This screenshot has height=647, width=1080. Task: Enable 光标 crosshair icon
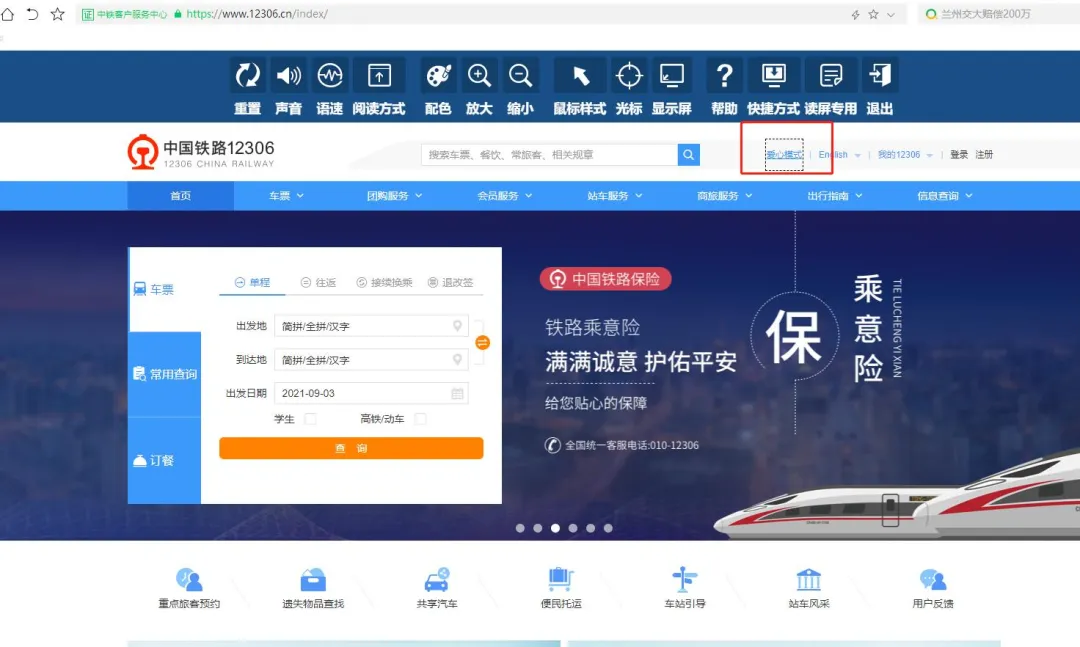tap(629, 75)
